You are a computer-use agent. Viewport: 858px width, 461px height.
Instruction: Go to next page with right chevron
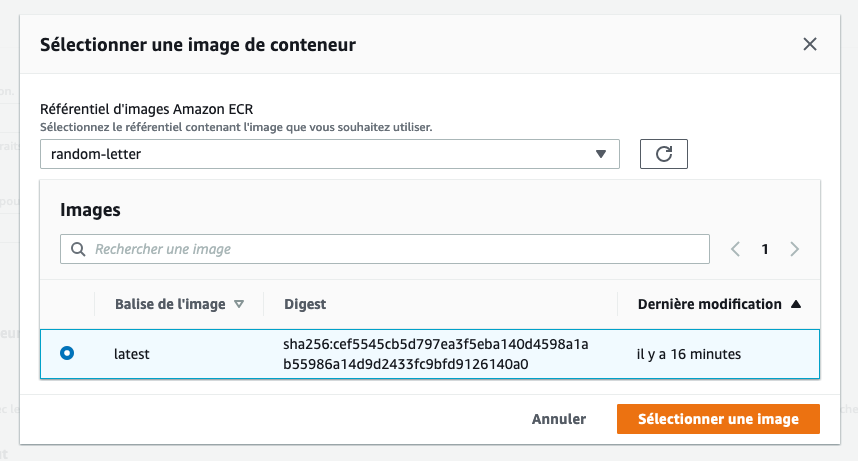click(795, 249)
